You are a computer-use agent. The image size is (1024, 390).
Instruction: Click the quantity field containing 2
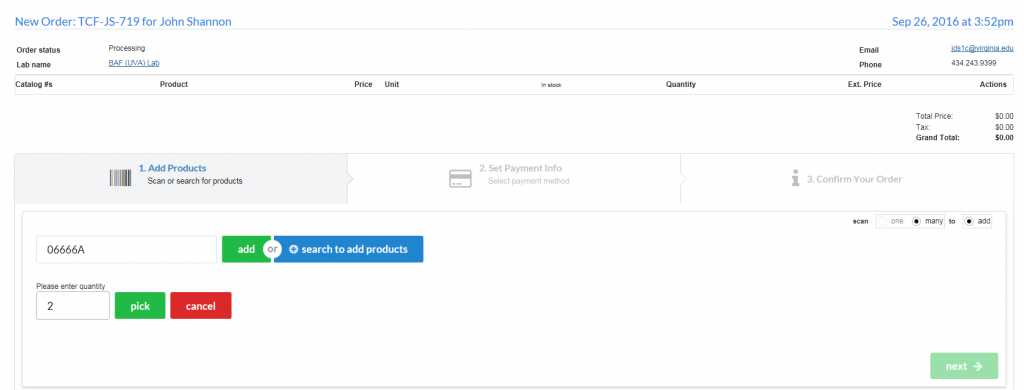(72, 306)
